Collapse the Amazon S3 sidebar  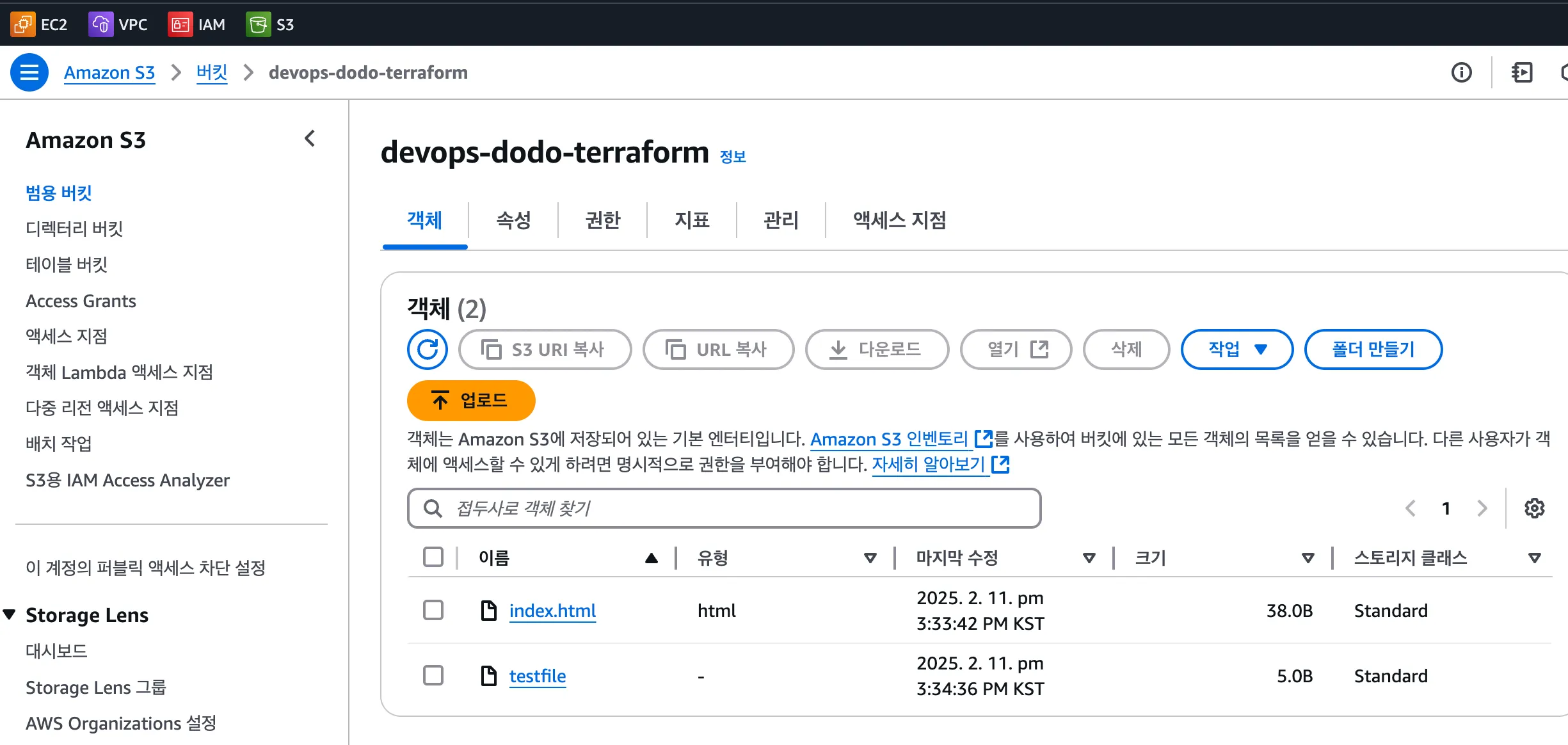[x=310, y=138]
